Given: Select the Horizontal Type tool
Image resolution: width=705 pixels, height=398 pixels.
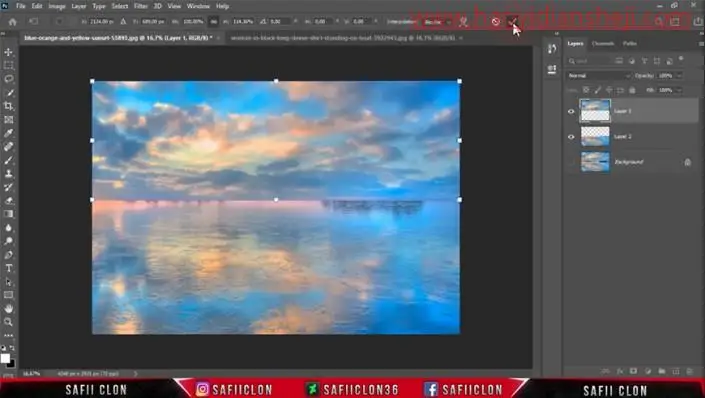Looking at the screenshot, I should pos(9,268).
